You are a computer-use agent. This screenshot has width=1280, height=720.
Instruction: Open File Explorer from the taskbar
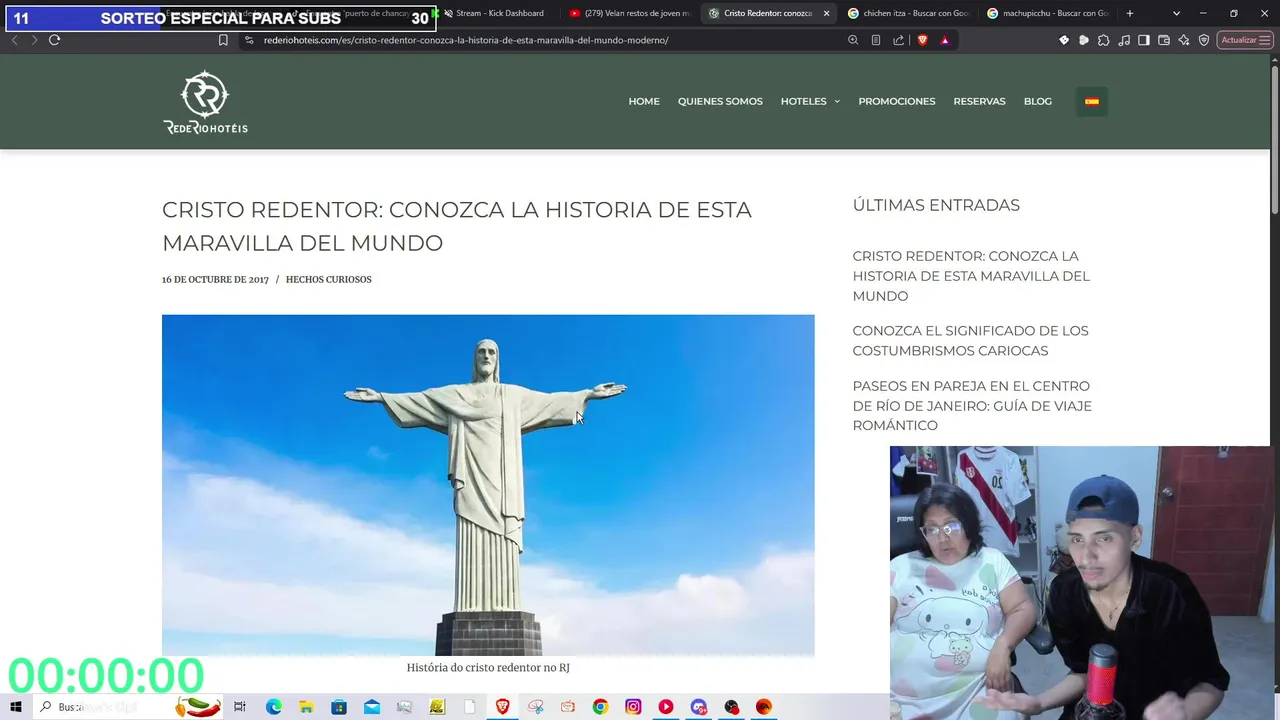click(x=306, y=707)
